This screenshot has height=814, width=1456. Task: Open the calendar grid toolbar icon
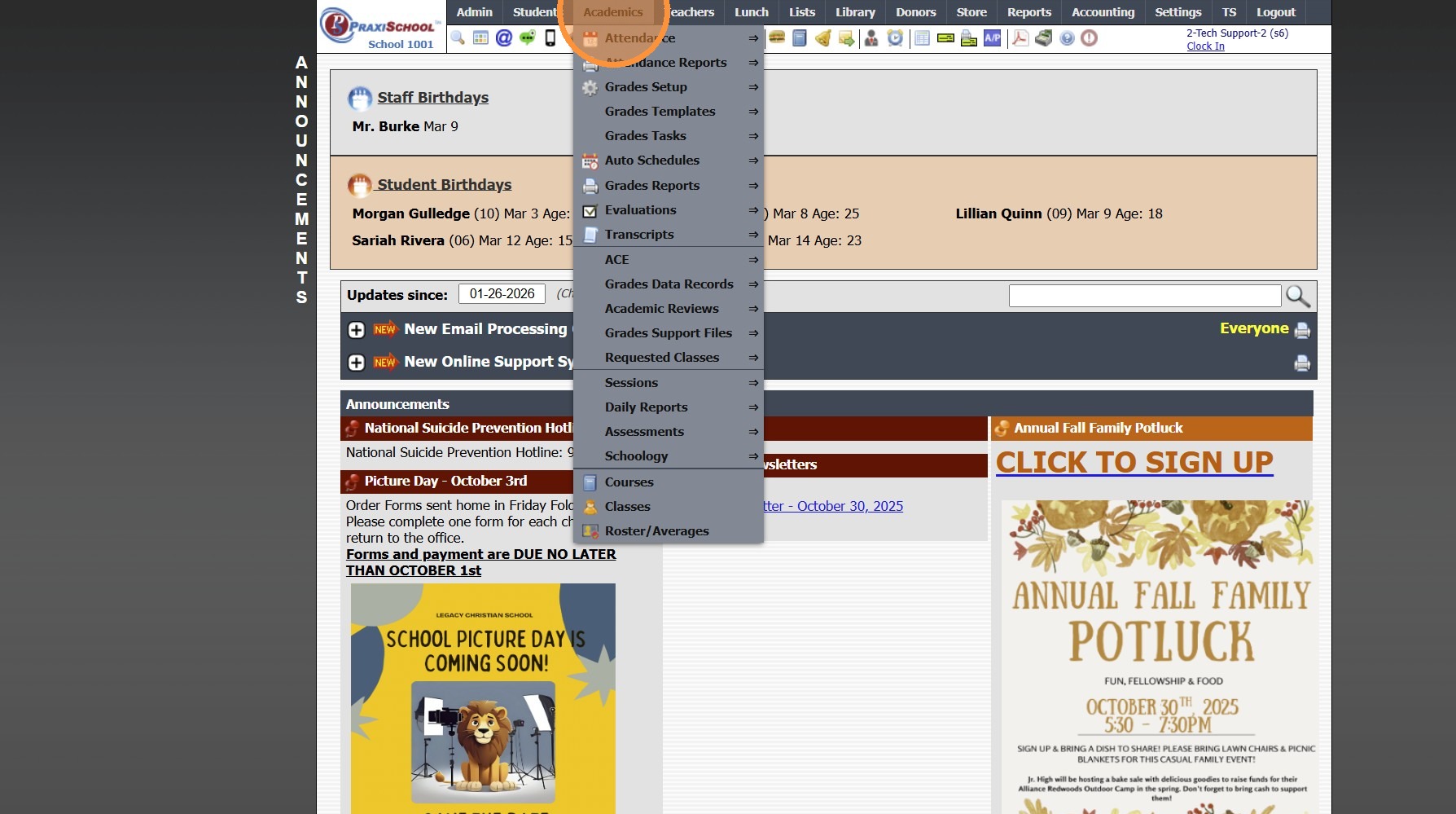[480, 38]
